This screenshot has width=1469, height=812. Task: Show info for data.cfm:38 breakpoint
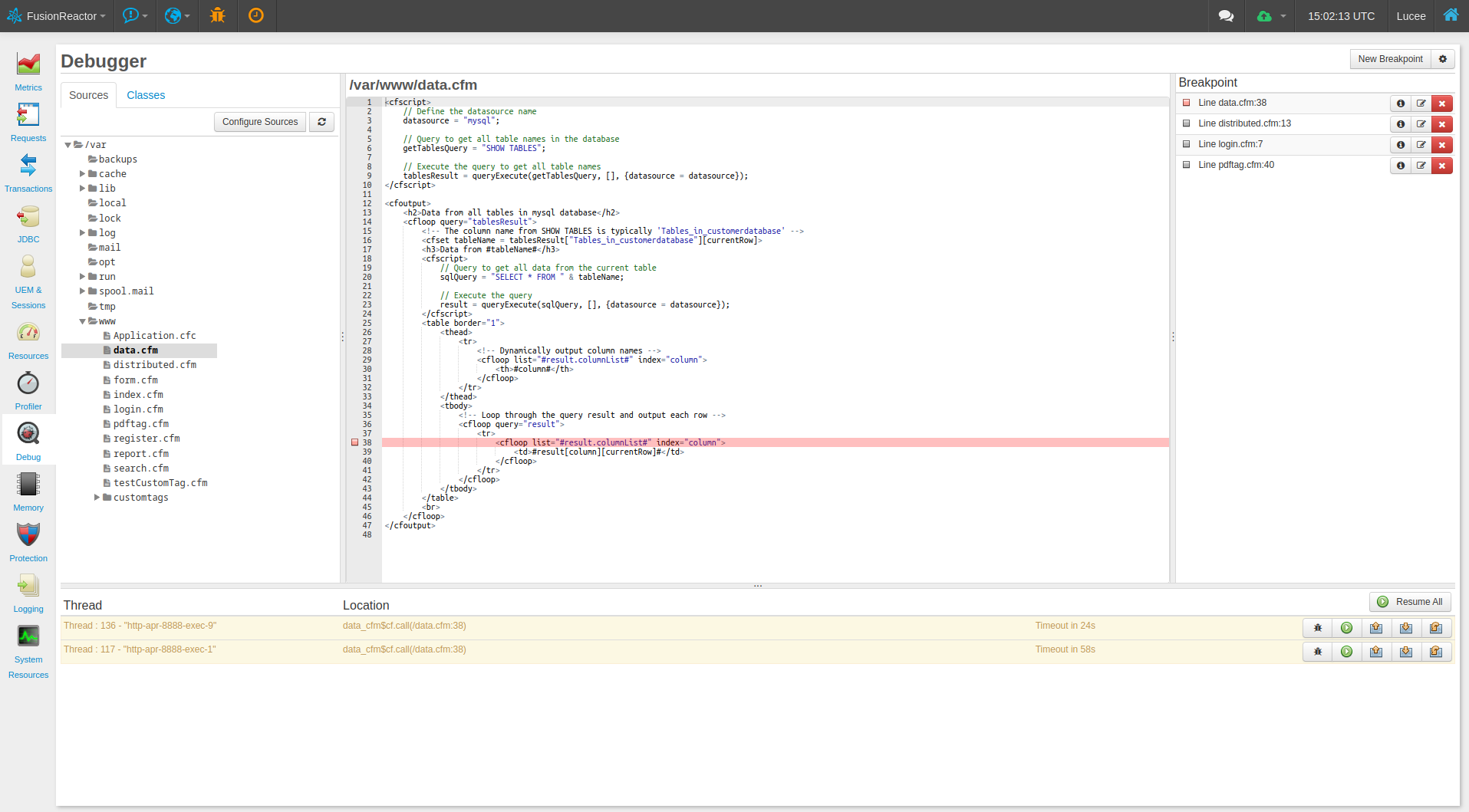pos(1401,104)
